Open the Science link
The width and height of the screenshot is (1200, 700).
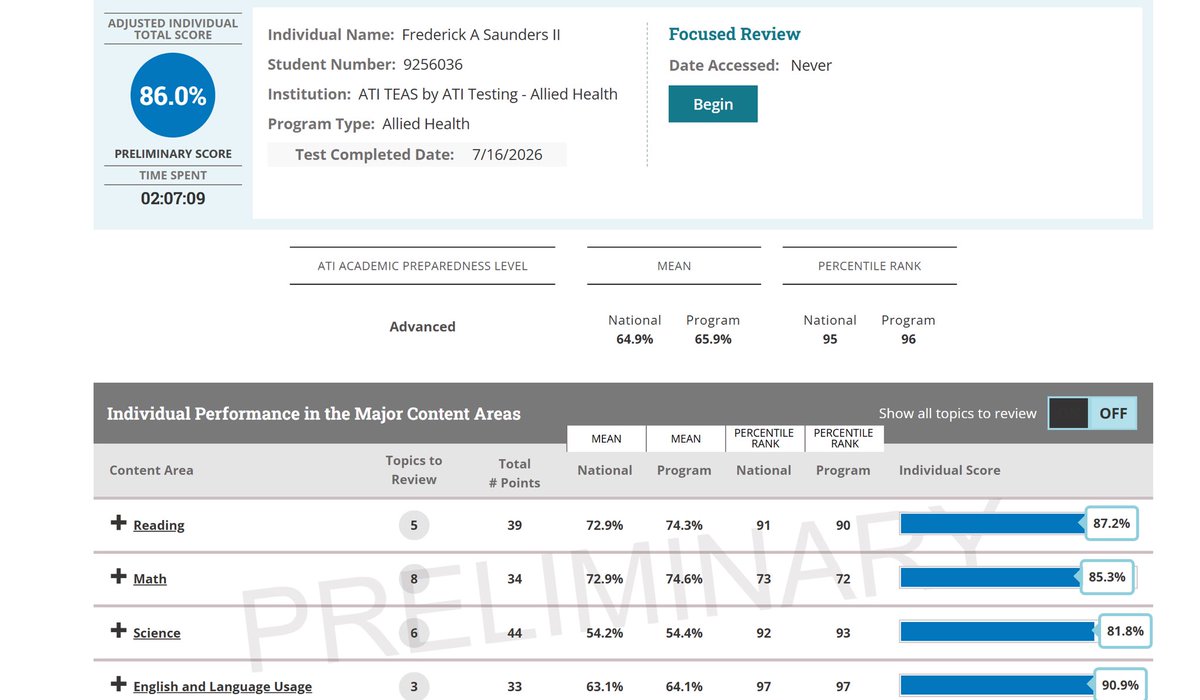(x=157, y=633)
